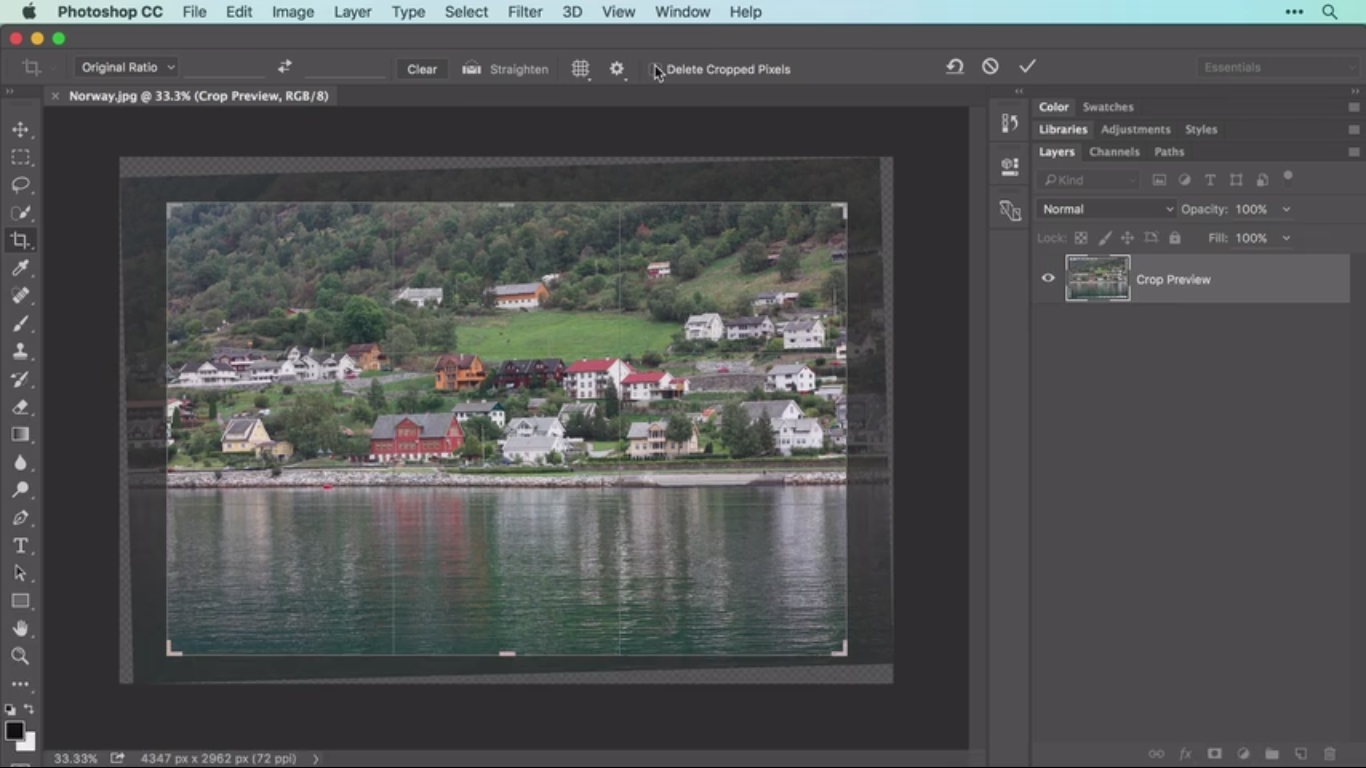
Task: Select the Horizontal Type tool
Action: tap(20, 546)
